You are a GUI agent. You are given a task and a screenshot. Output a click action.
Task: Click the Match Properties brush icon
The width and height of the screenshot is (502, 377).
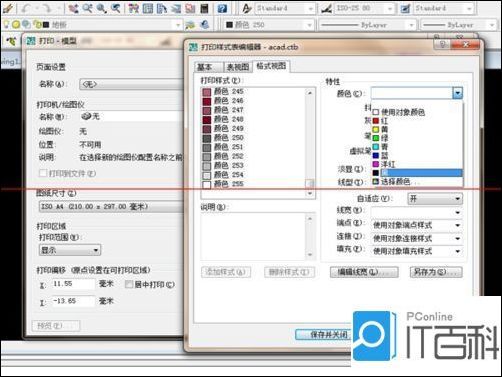click(7, 8)
